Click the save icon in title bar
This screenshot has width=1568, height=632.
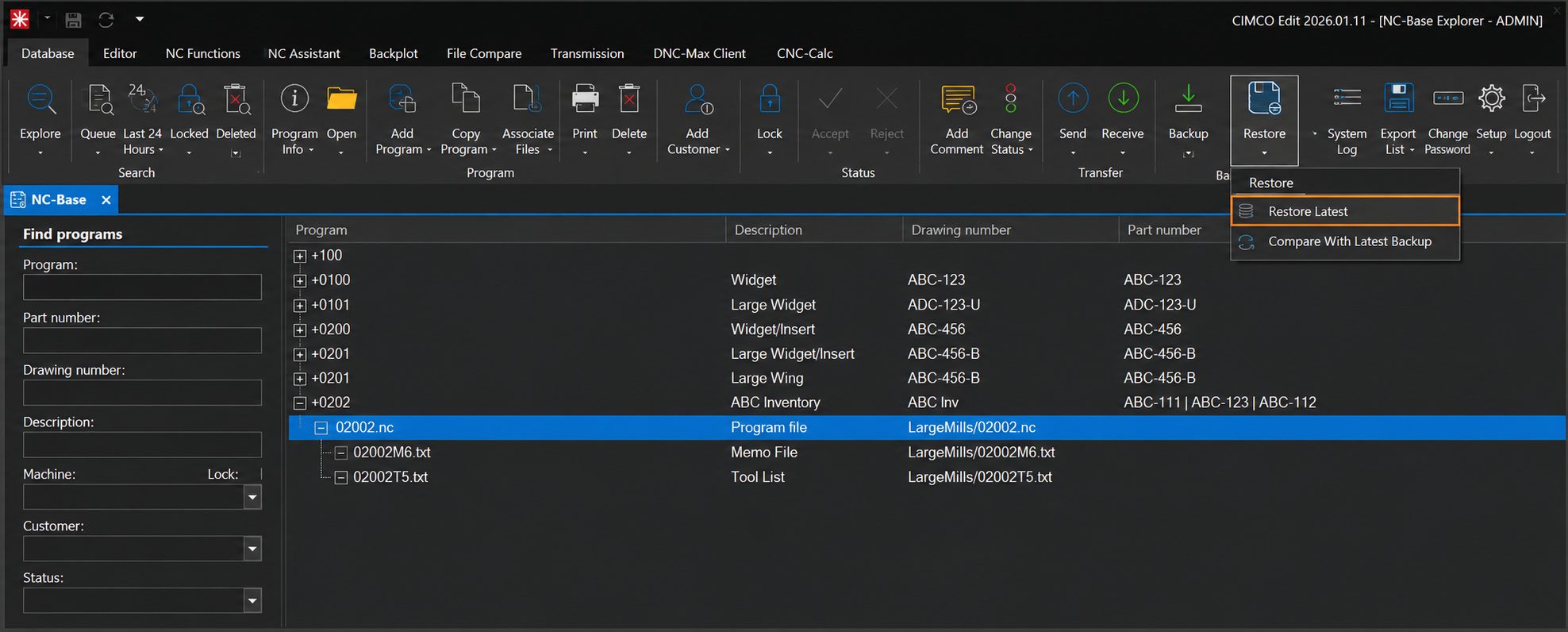(73, 20)
